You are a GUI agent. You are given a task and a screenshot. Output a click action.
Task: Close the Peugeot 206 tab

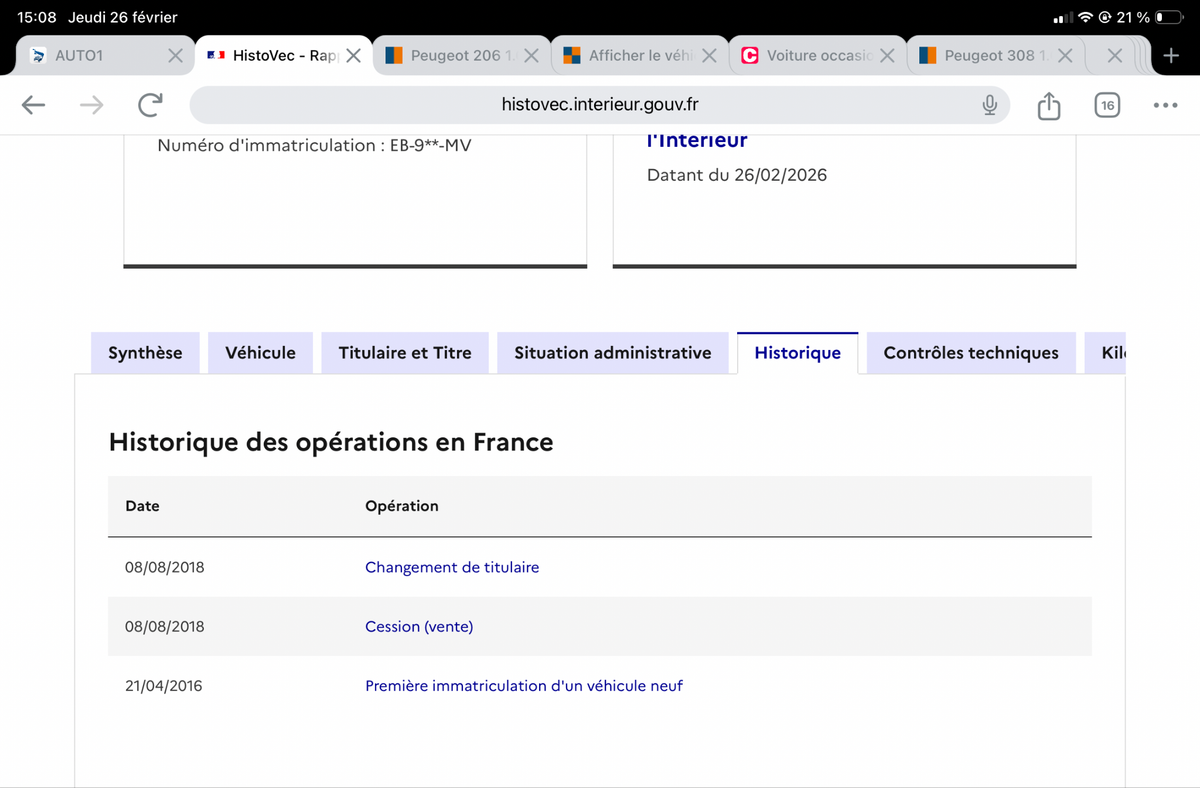tap(532, 56)
